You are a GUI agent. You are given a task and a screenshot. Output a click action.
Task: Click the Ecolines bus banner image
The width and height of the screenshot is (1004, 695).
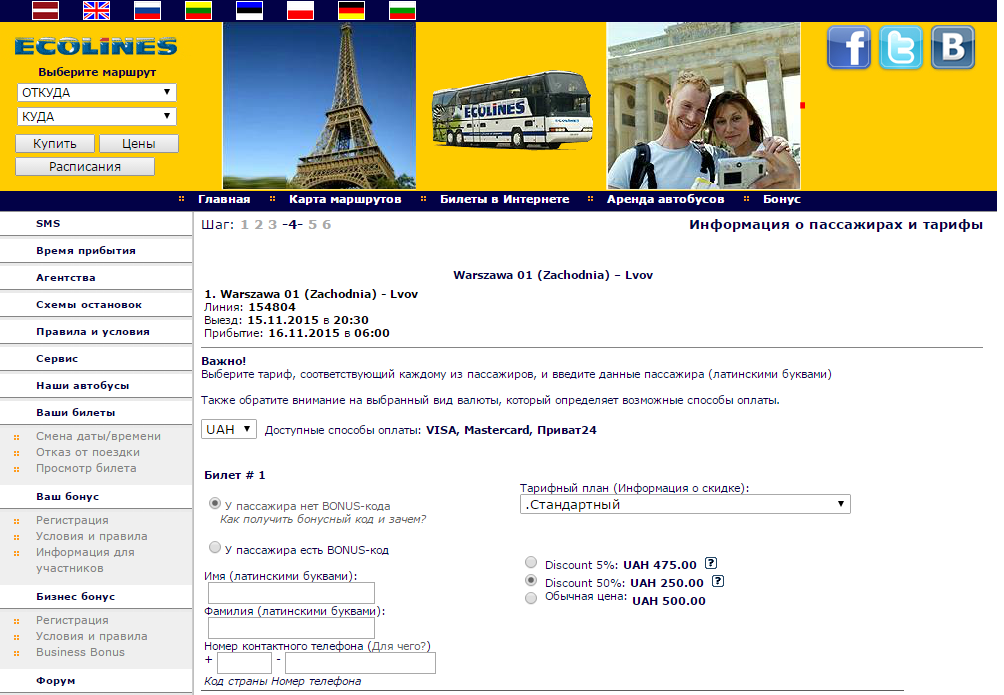[x=512, y=110]
